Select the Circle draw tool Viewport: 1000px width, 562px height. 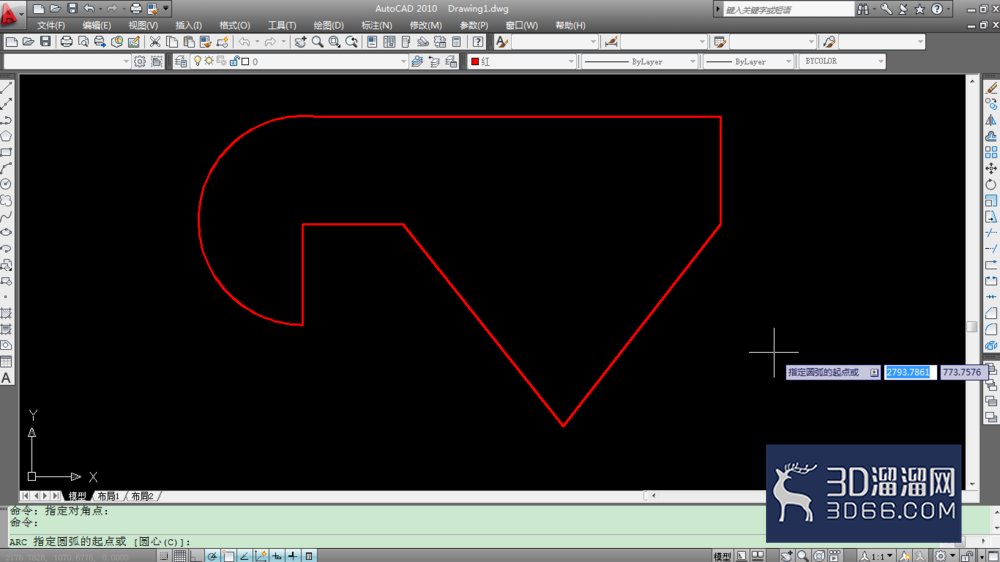6,184
